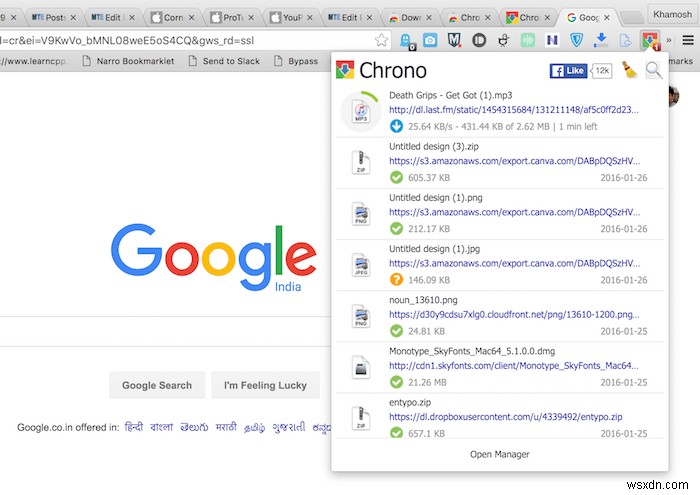
Task: Click file name Monotype_SkyFonts_Mac64_5.1.0.0.dmg
Action: (472, 351)
